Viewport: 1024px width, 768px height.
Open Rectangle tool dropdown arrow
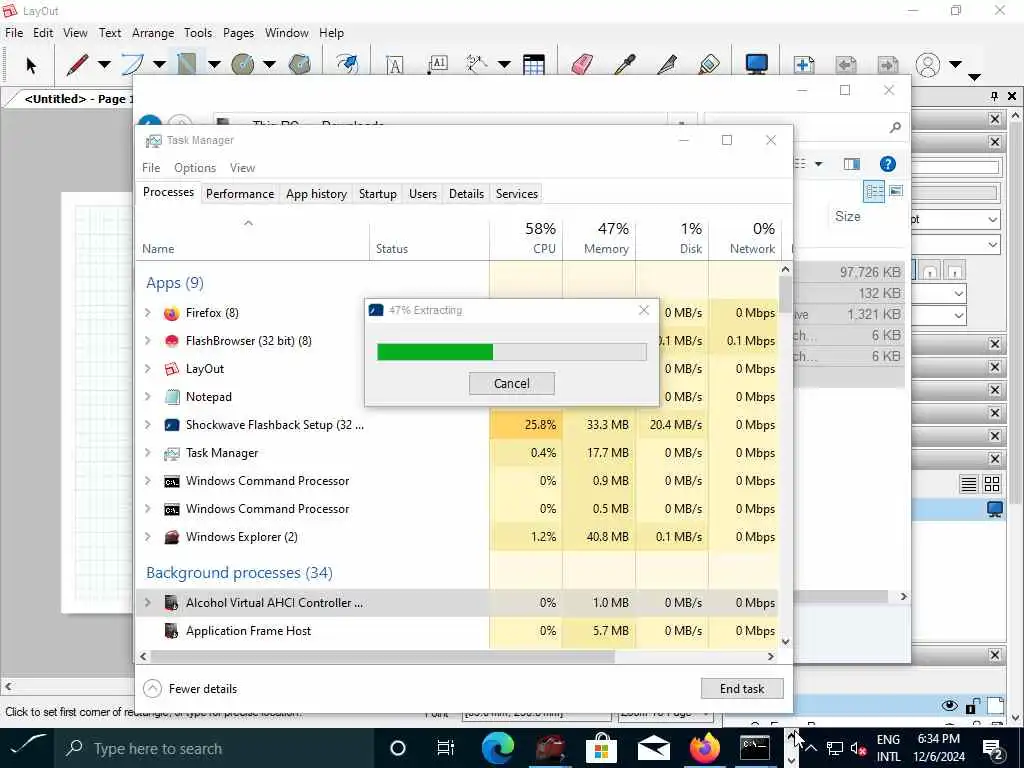click(214, 64)
